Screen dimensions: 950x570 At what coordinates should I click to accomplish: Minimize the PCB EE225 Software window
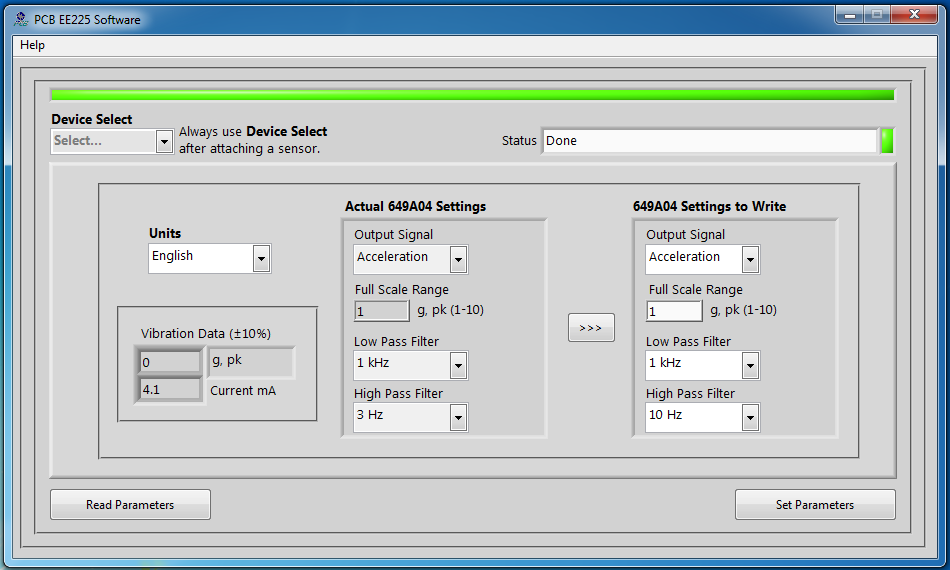pyautogui.click(x=849, y=15)
